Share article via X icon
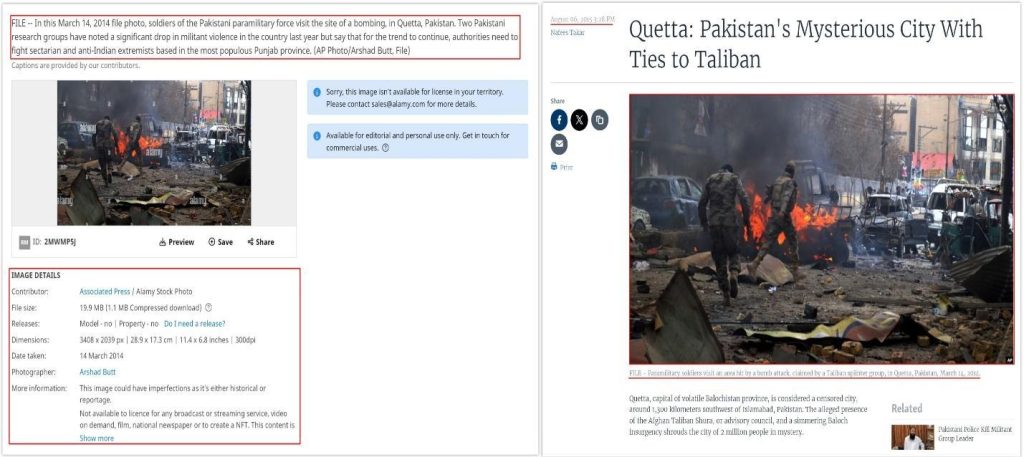Image resolution: width=1024 pixels, height=457 pixels. click(x=579, y=119)
